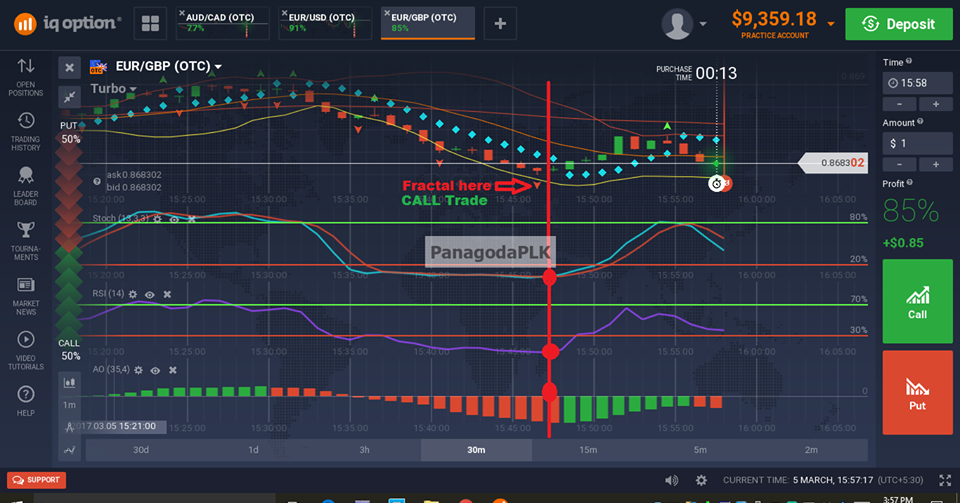Add a new asset tab with plus
Viewport: 960px width, 503px height.
[500, 24]
